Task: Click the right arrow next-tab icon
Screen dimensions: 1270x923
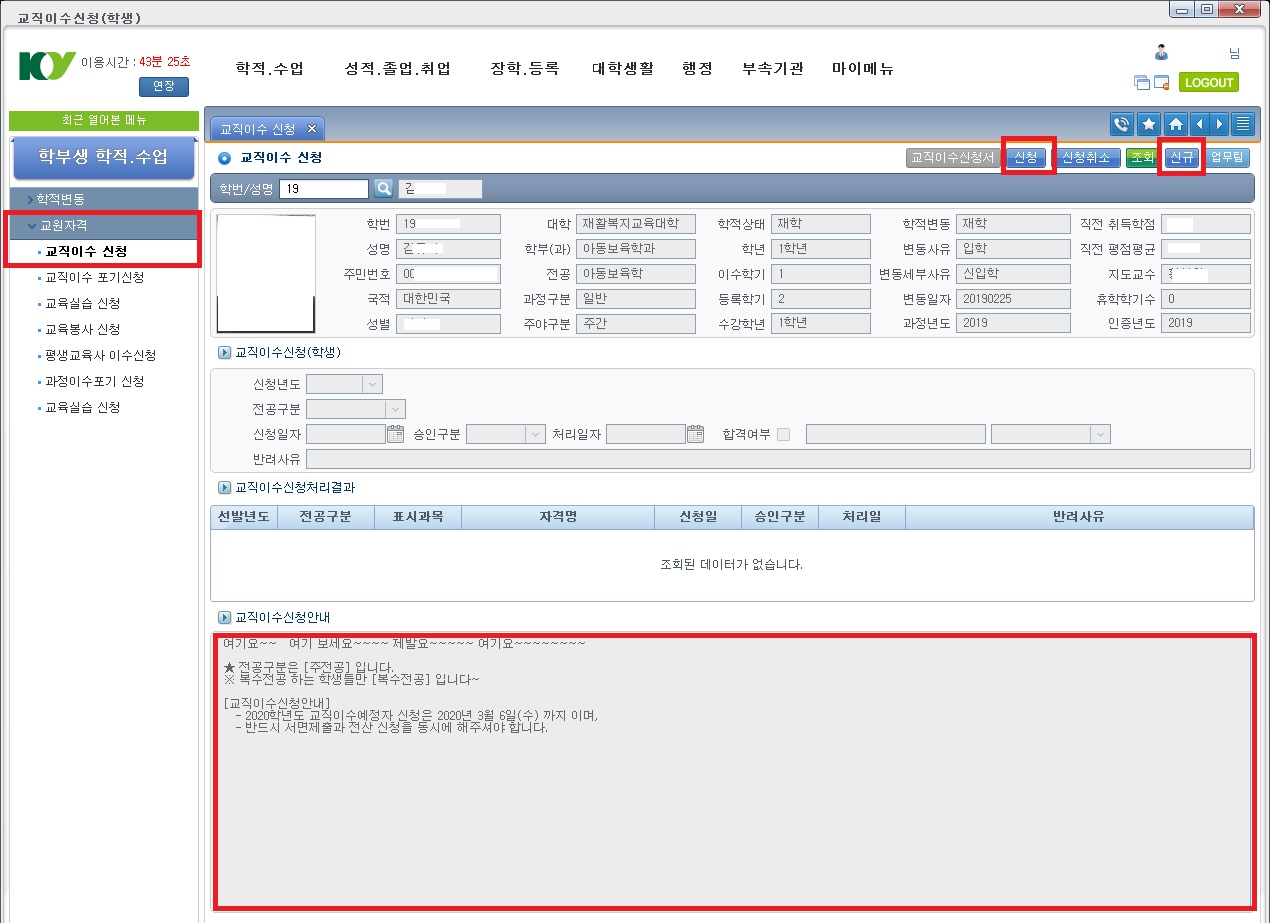Action: [1220, 124]
